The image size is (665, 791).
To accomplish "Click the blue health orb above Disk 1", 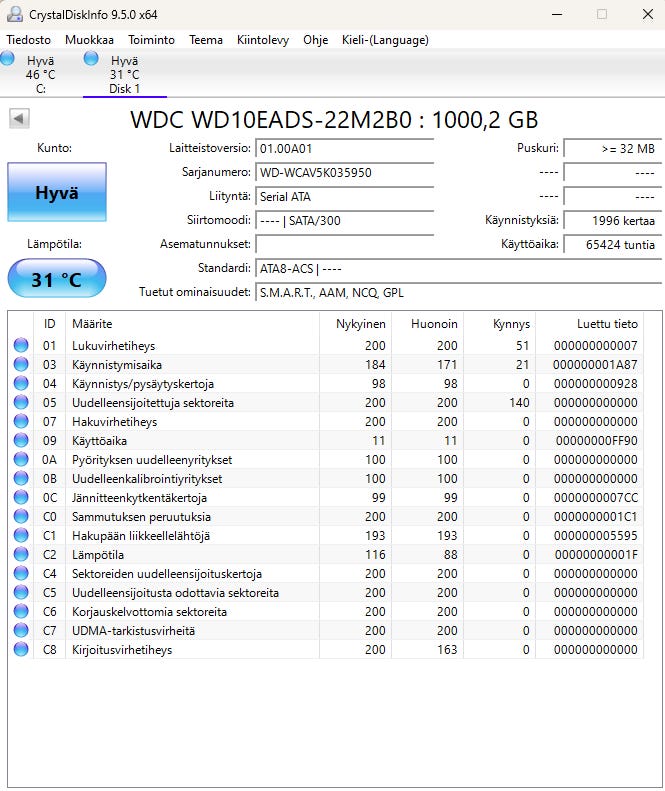I will [91, 59].
